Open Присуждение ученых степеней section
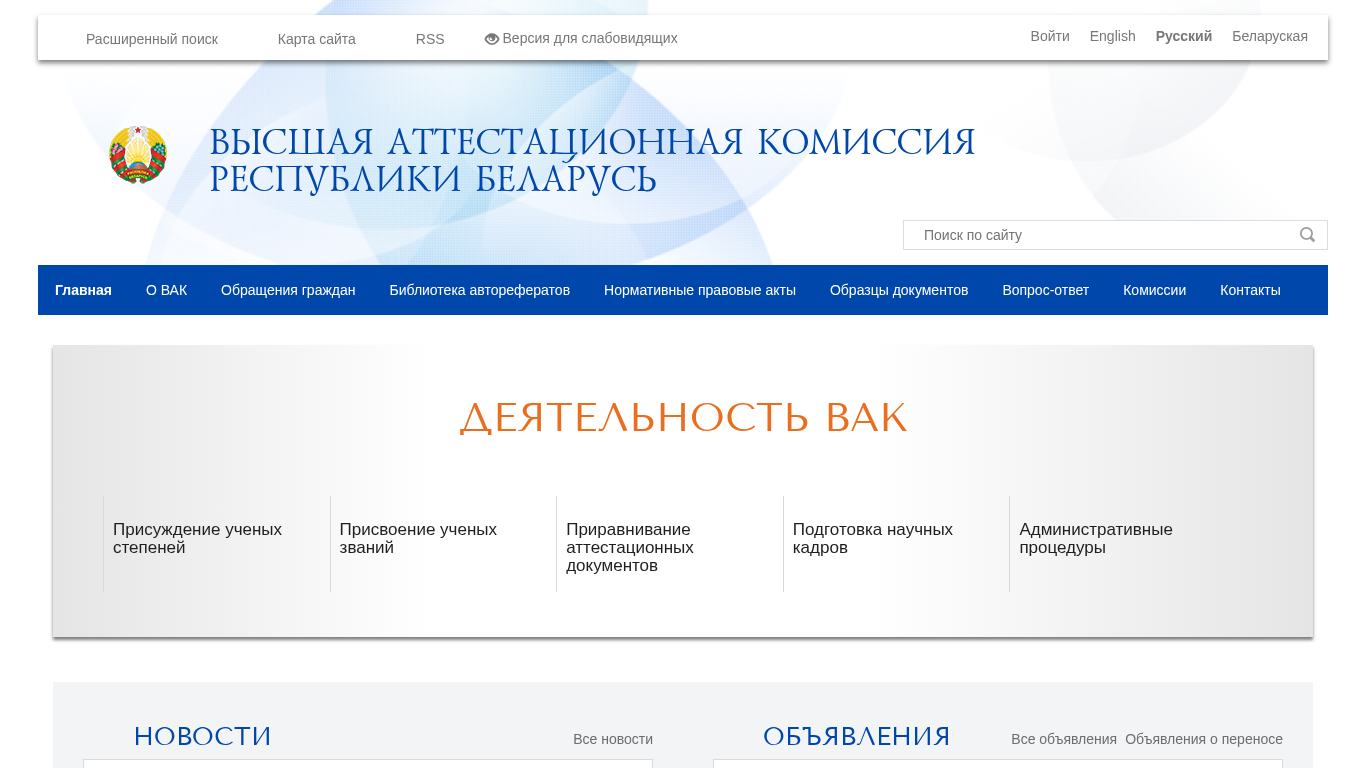Image resolution: width=1366 pixels, height=768 pixels. (x=198, y=538)
